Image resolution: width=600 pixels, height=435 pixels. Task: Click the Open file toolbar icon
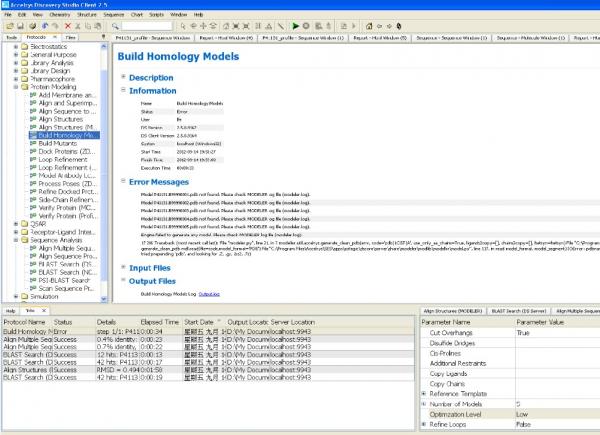[10, 26]
